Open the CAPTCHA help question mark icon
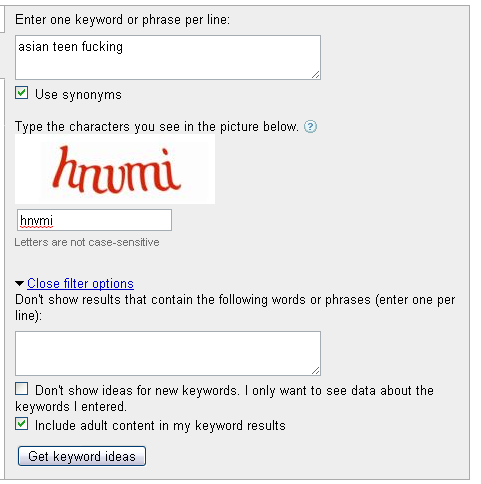 (x=310, y=127)
